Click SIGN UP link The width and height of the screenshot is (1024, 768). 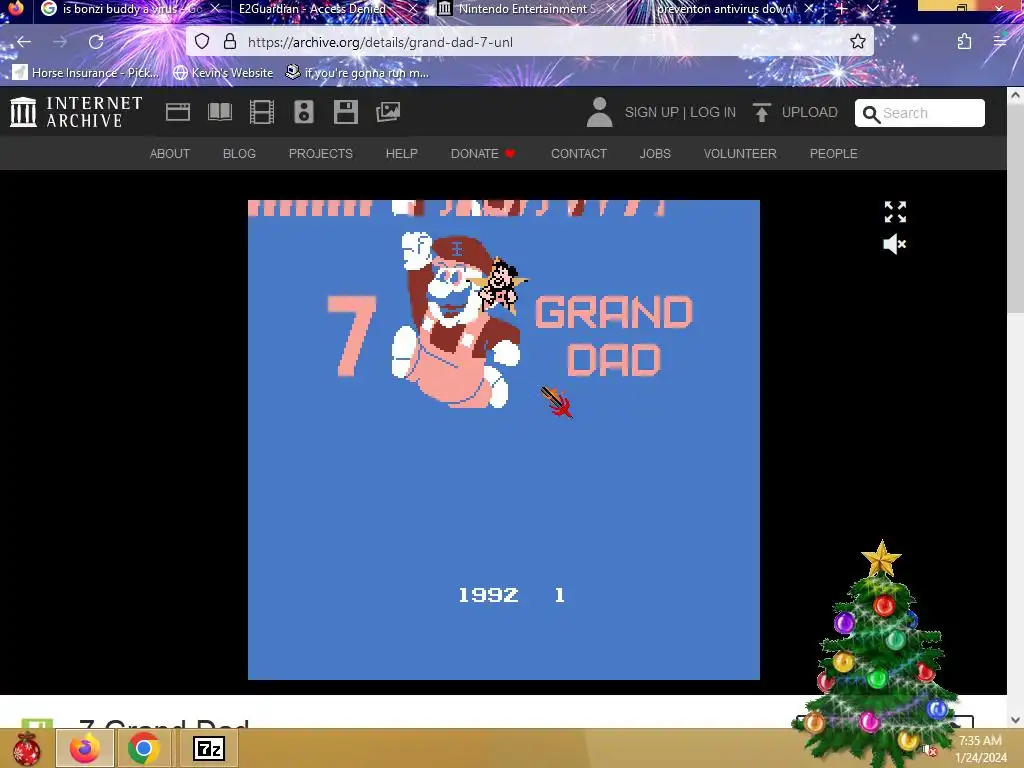651,112
